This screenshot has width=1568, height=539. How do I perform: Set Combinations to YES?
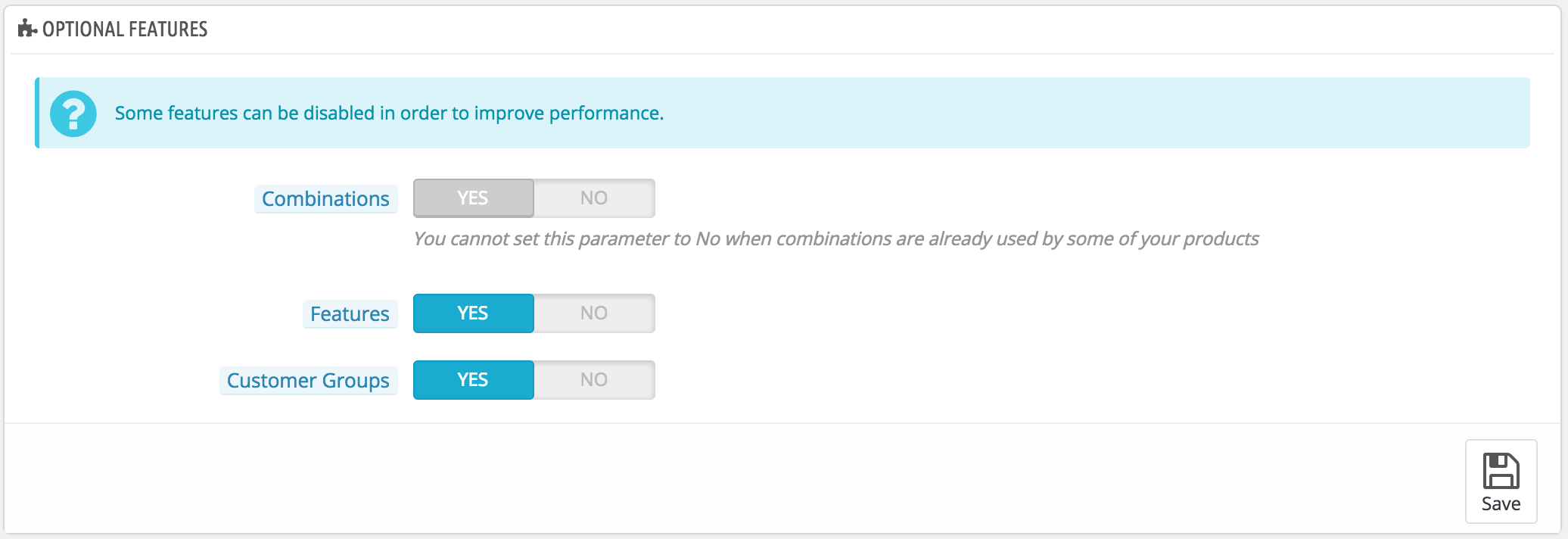click(473, 198)
